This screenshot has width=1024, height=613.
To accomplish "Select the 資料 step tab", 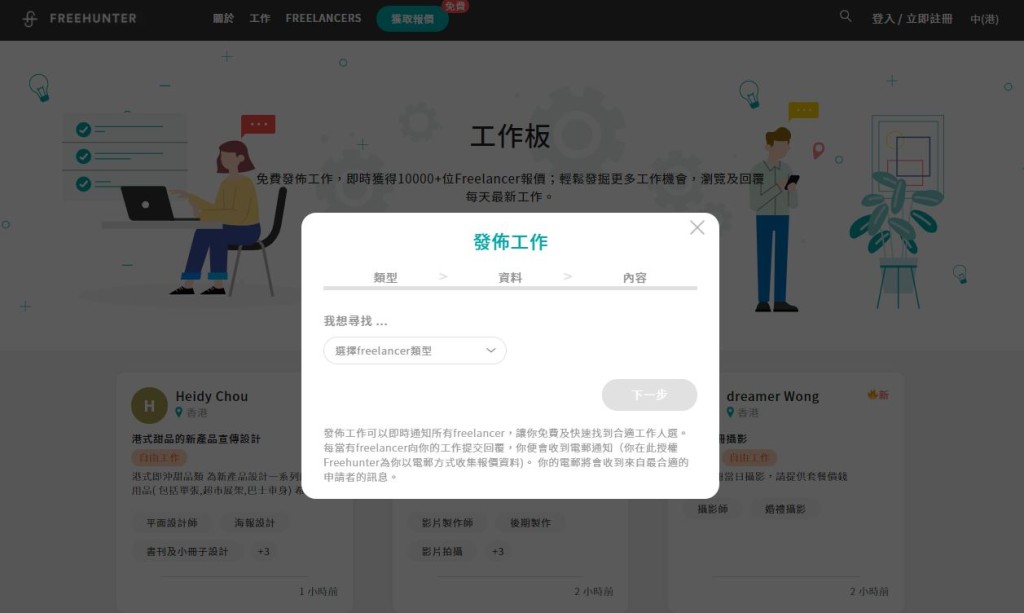I will (x=510, y=278).
